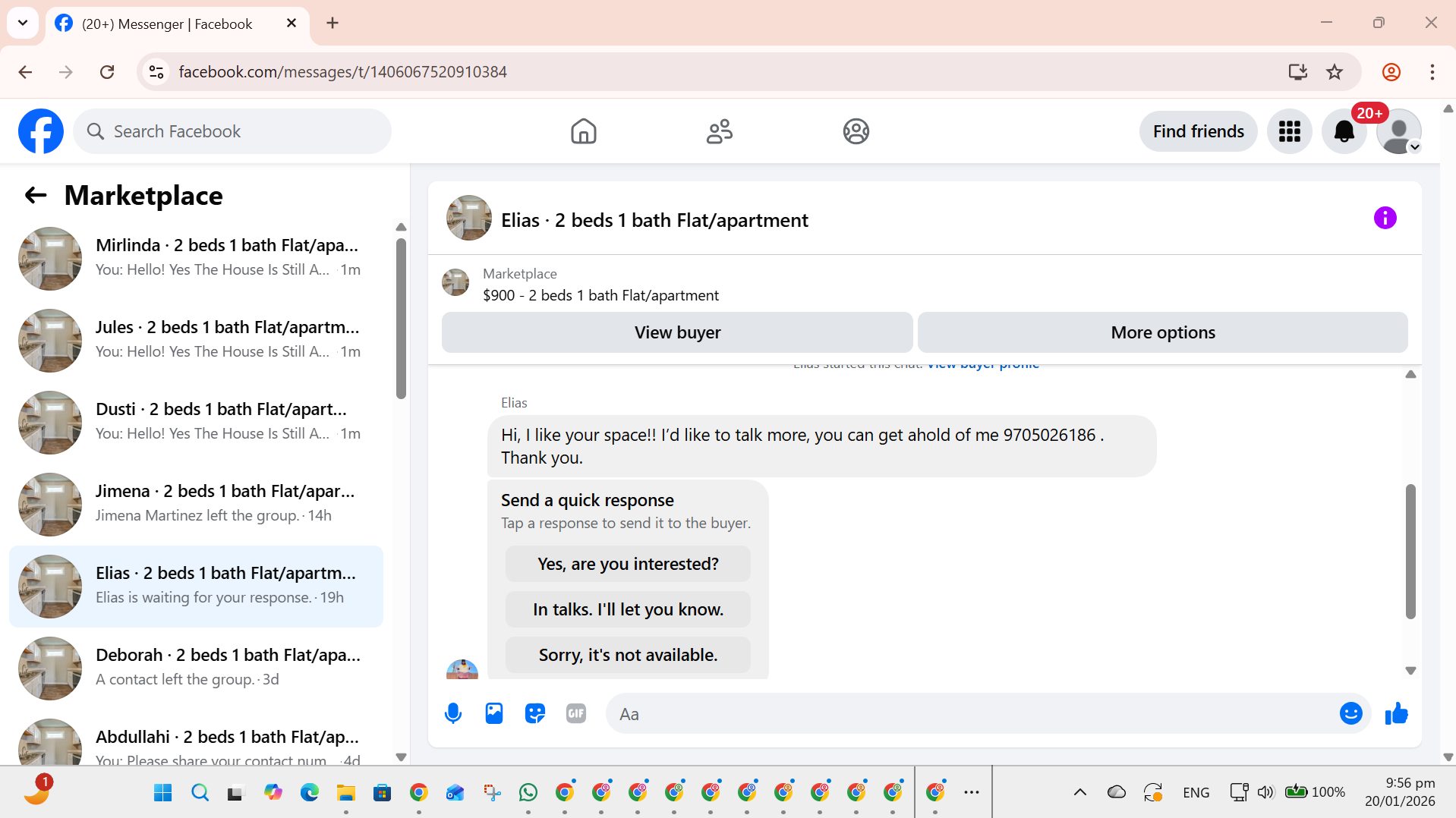Click the View buyer button

pyautogui.click(x=677, y=332)
